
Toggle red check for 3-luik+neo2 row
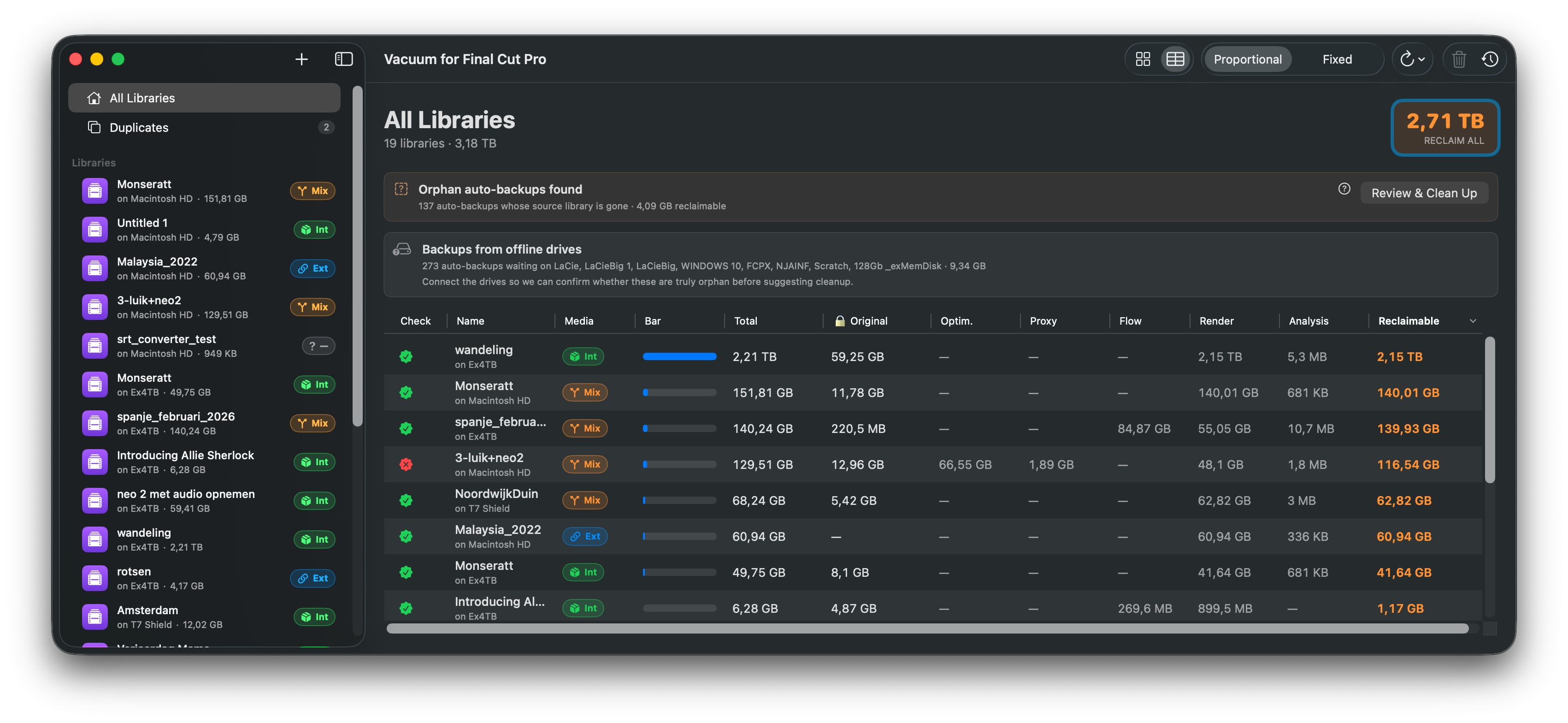[x=406, y=465]
